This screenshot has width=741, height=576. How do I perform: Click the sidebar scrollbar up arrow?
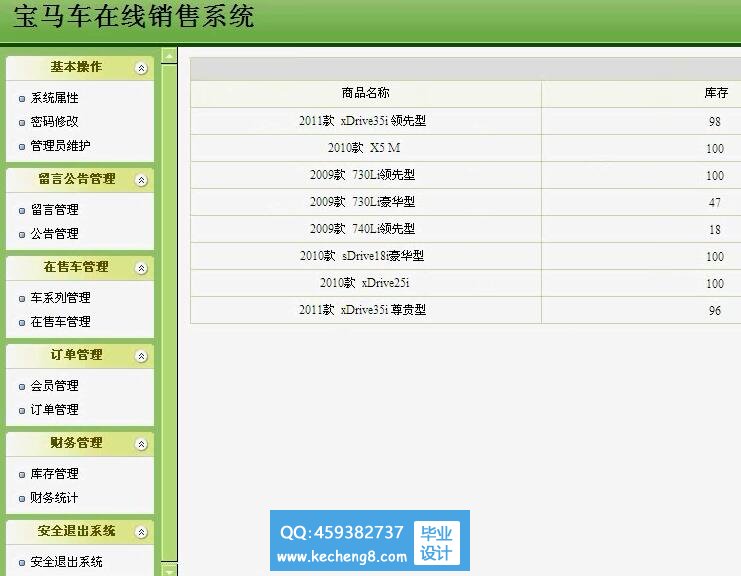(169, 56)
